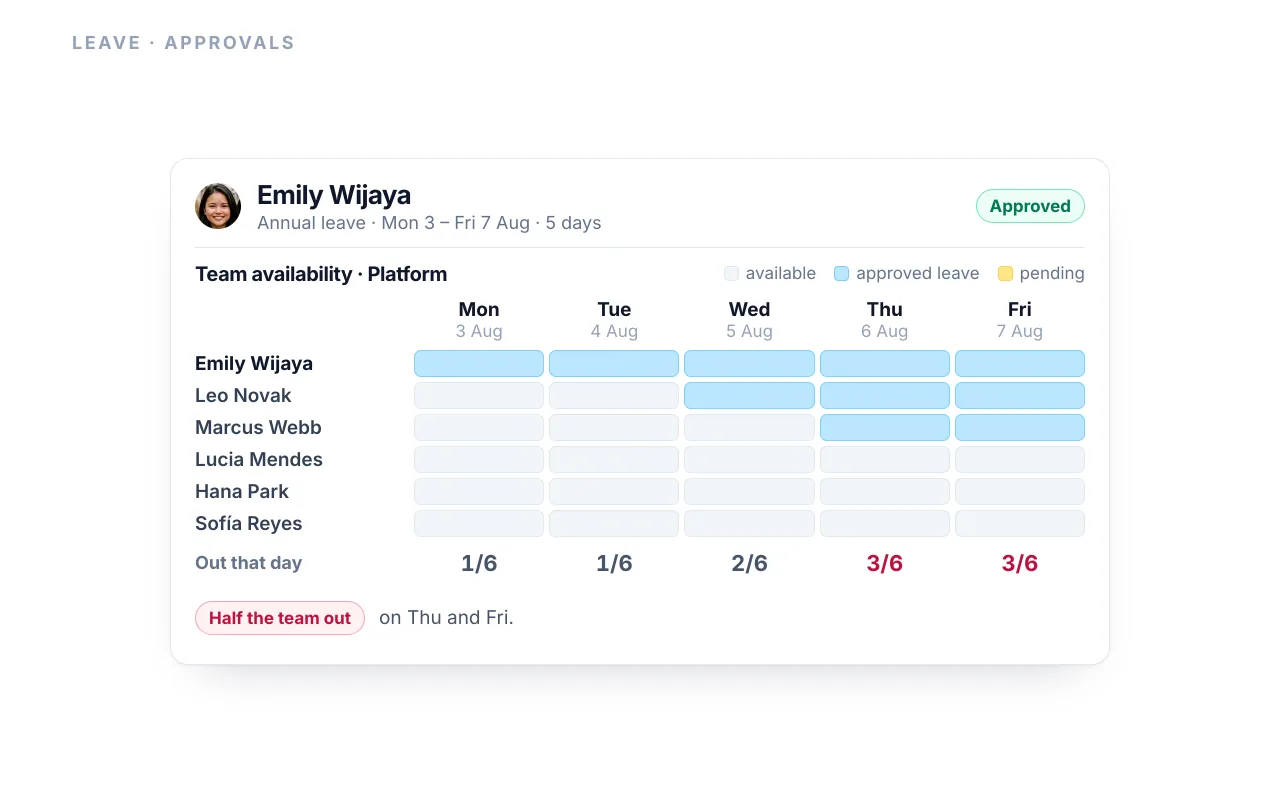
Task: Click Leo Novak's Wednesday leave cell
Action: pos(749,395)
